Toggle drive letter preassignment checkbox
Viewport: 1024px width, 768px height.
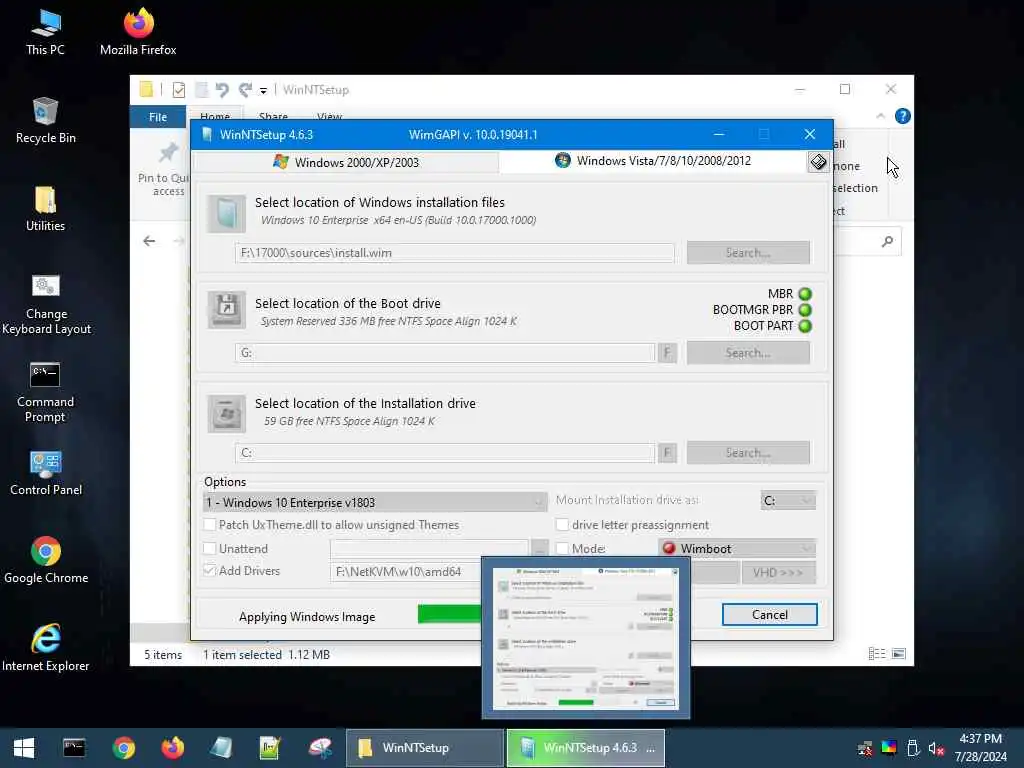[562, 524]
